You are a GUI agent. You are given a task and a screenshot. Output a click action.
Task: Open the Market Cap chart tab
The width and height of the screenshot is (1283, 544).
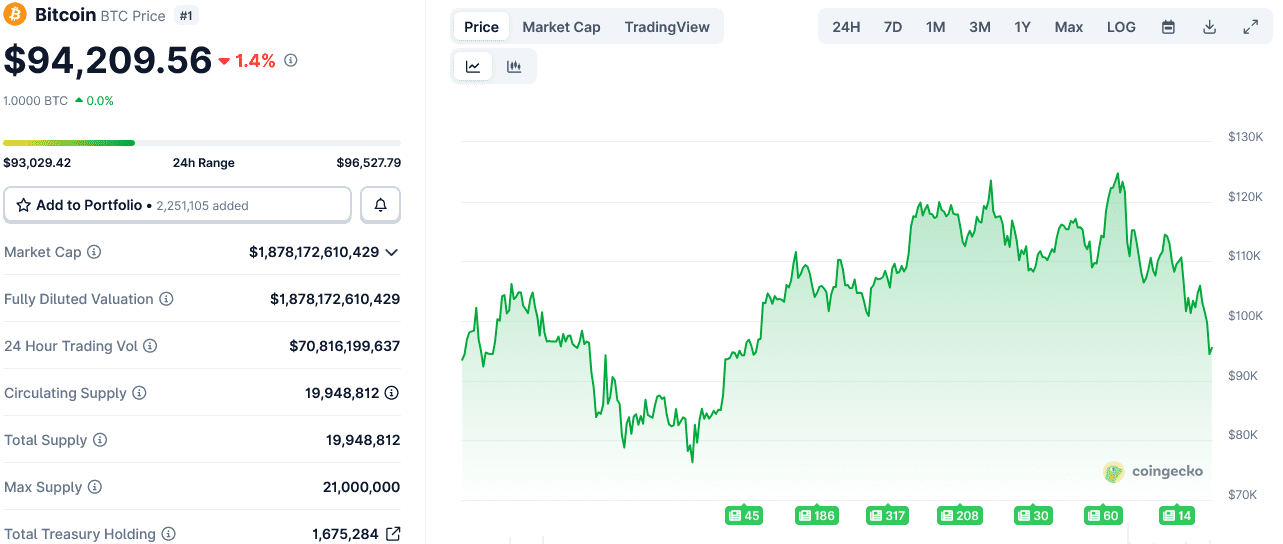tap(561, 27)
